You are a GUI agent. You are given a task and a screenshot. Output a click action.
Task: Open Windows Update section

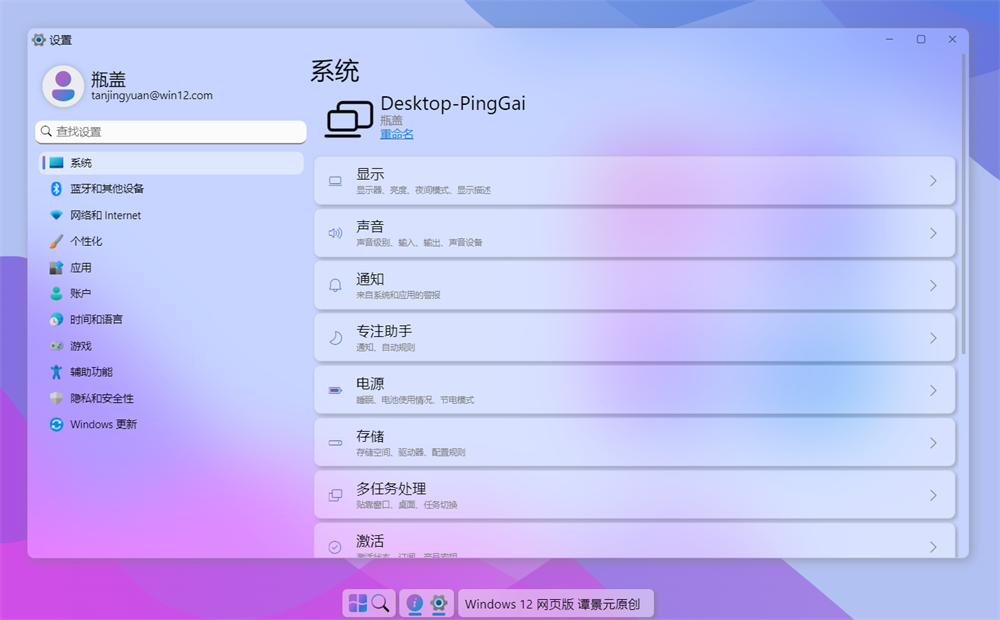pos(102,424)
